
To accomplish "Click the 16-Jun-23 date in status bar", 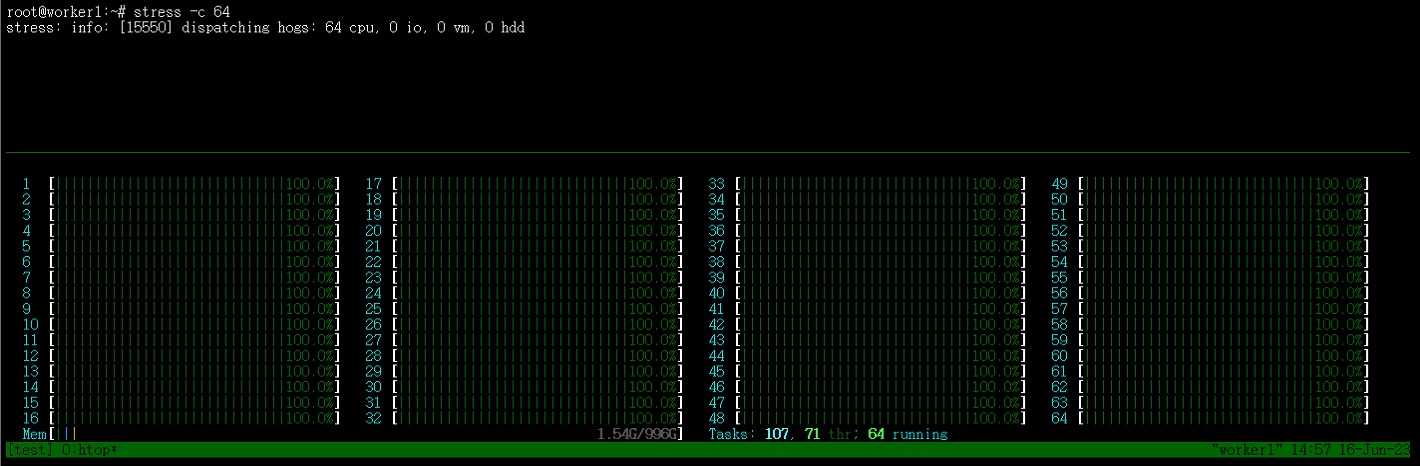I will point(1374,450).
